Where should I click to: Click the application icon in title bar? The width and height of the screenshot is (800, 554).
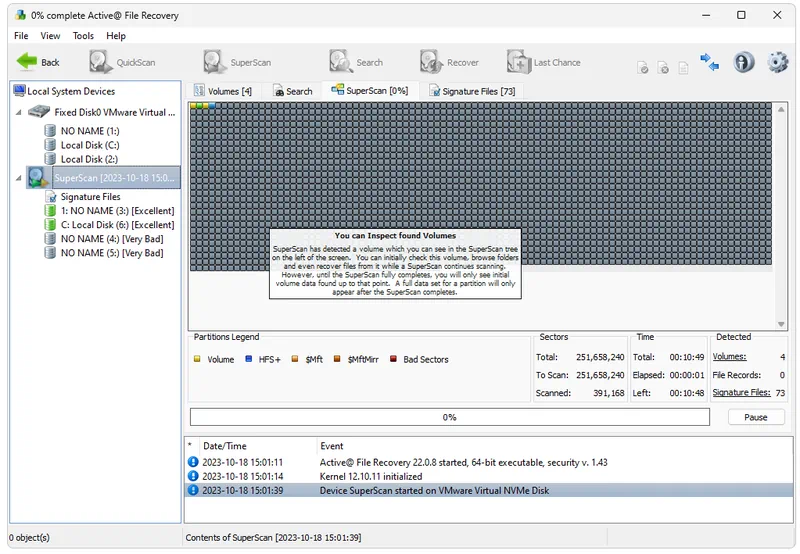coord(20,15)
